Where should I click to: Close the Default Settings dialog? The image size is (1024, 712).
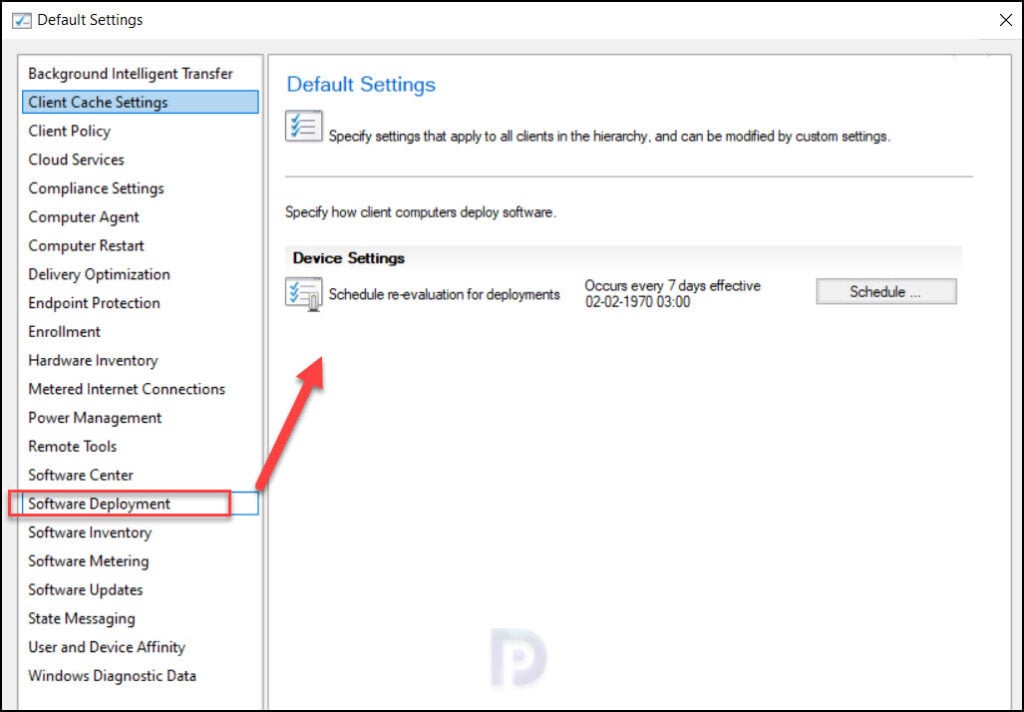click(x=1006, y=20)
